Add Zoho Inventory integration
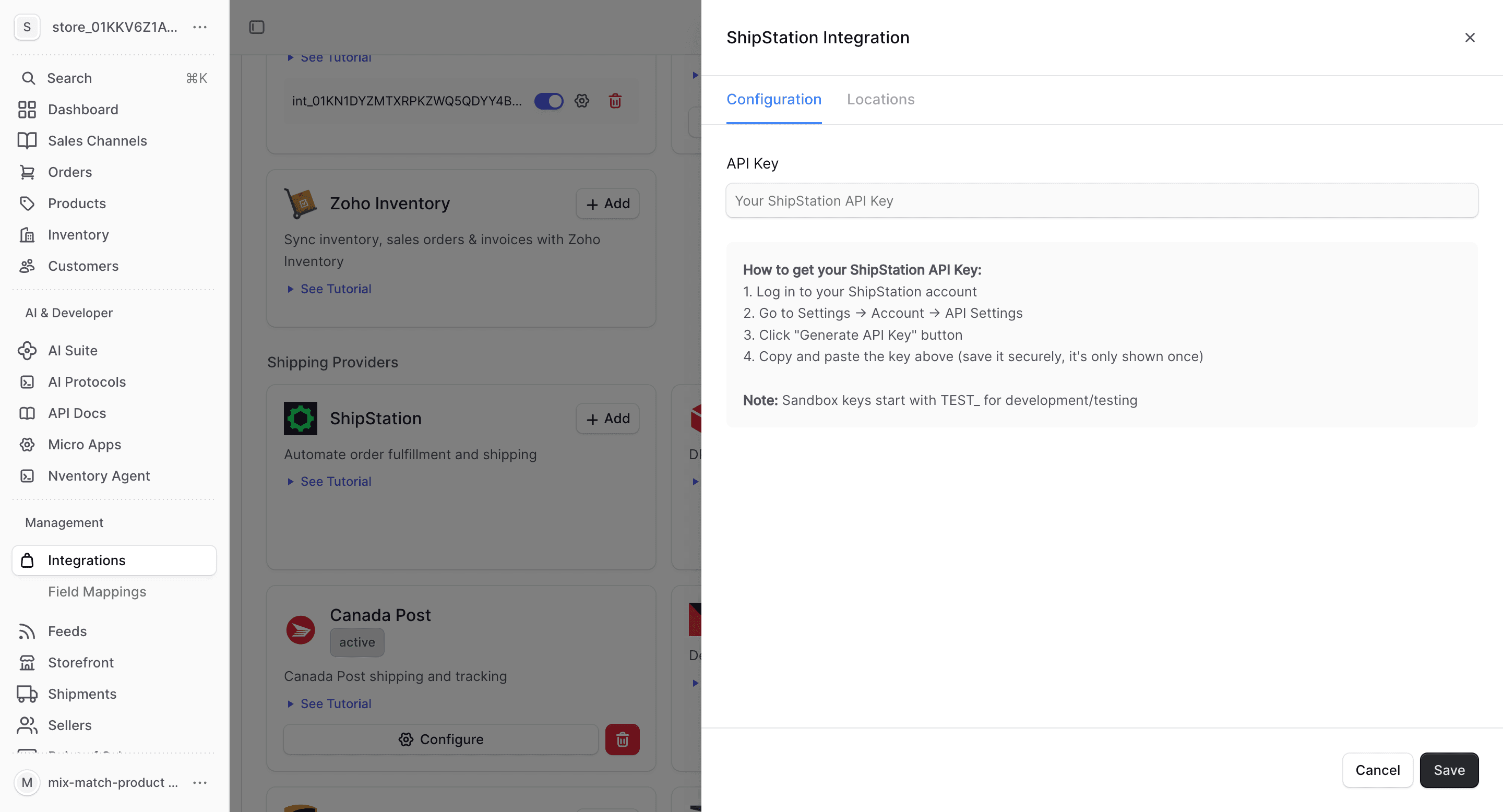This screenshot has width=1503, height=812. [607, 204]
